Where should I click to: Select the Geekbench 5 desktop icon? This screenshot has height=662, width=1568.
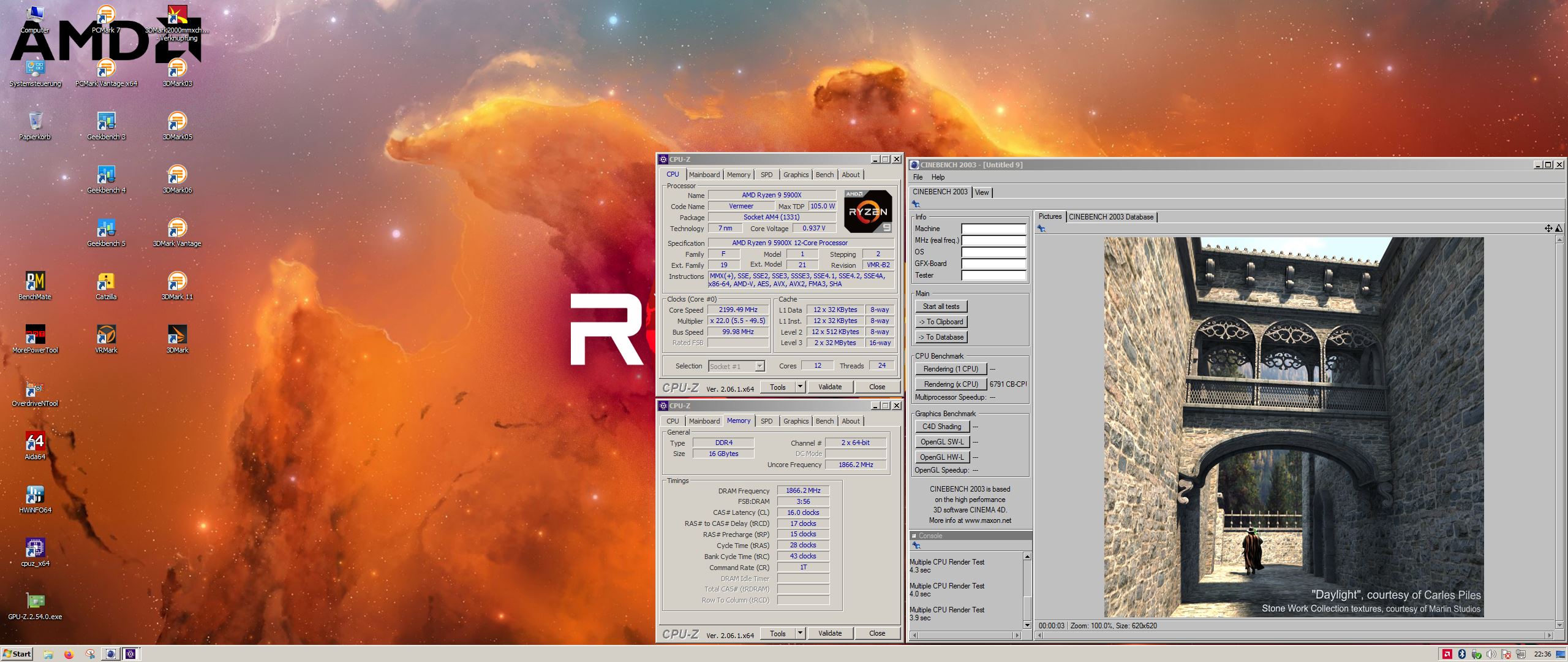(106, 232)
